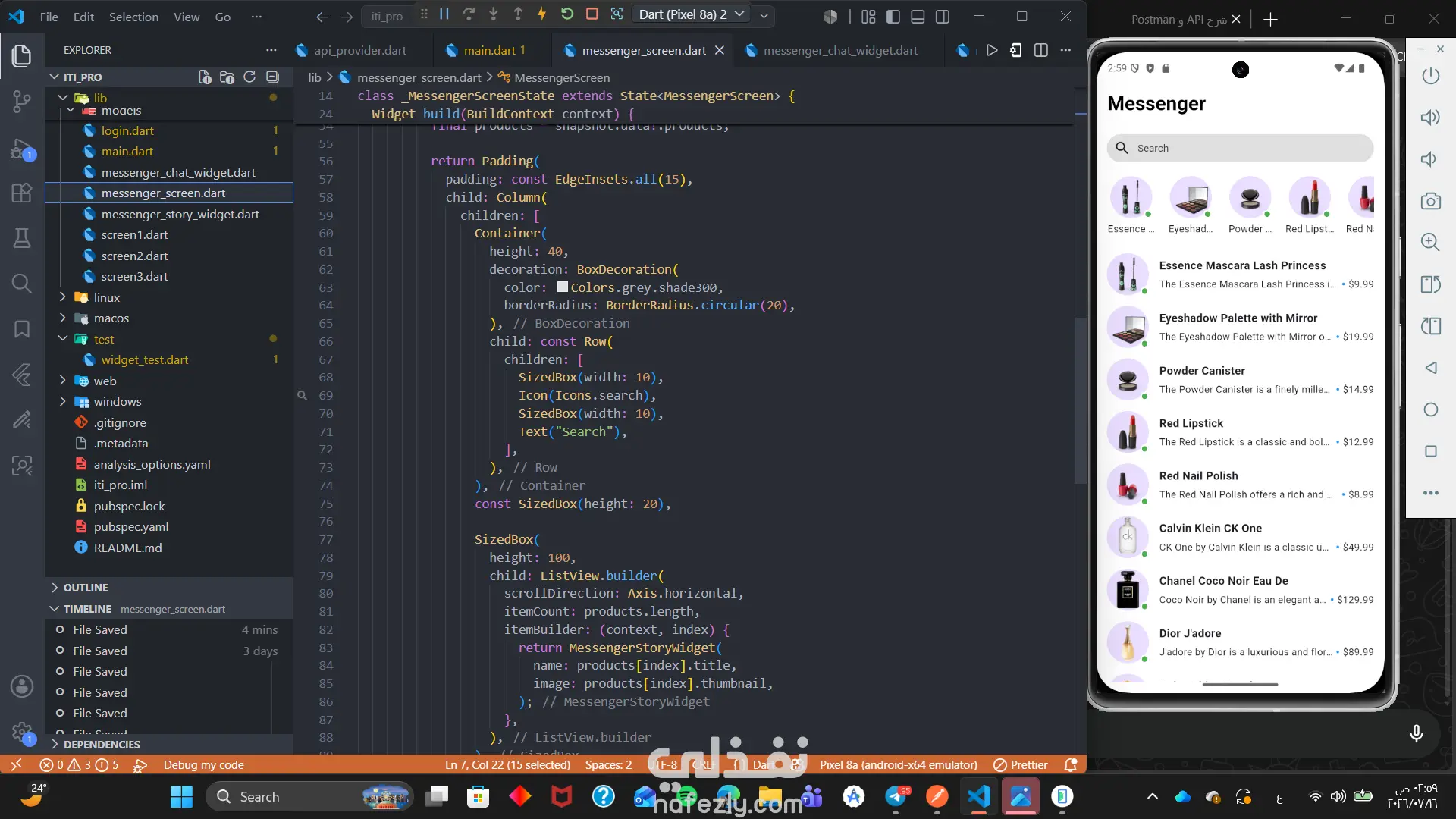Expand the macos folder
This screenshot has height=819, width=1456.
pos(63,318)
